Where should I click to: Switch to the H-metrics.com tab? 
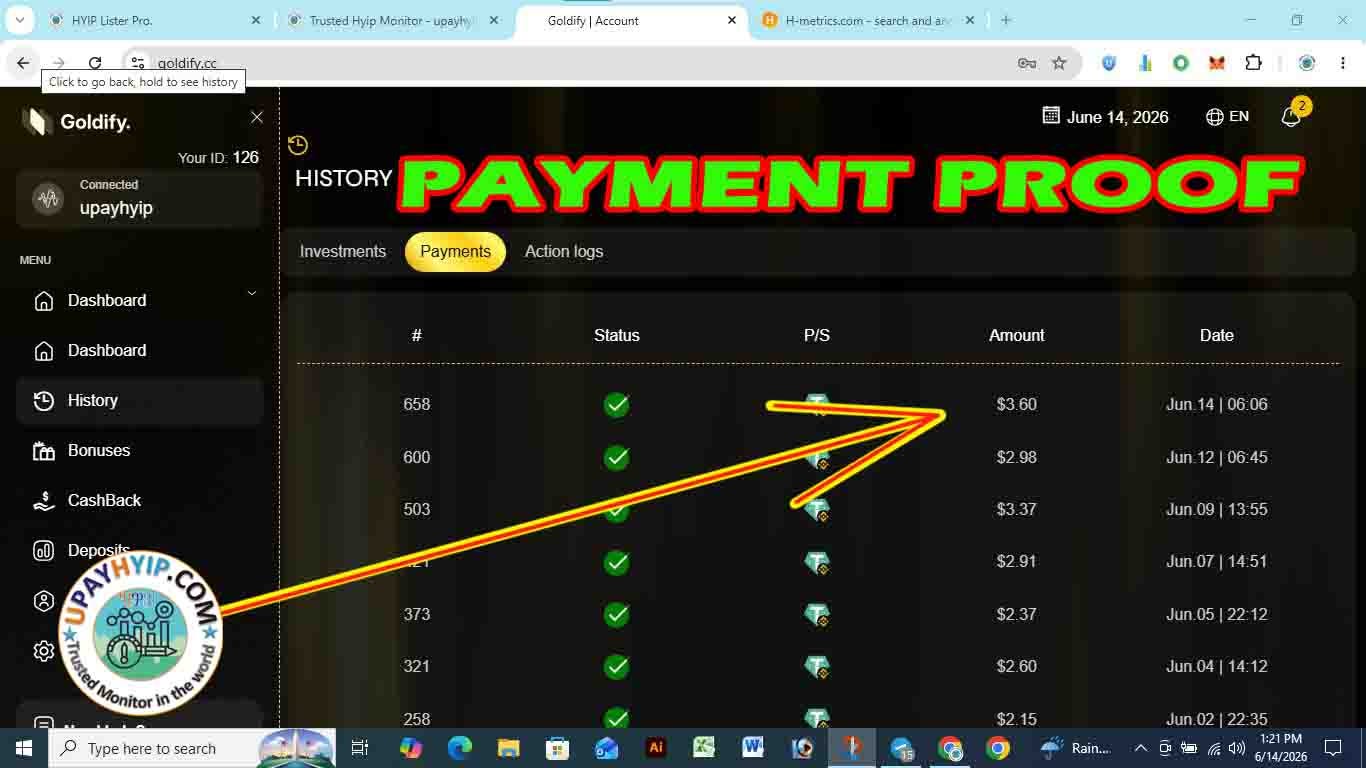click(x=868, y=20)
